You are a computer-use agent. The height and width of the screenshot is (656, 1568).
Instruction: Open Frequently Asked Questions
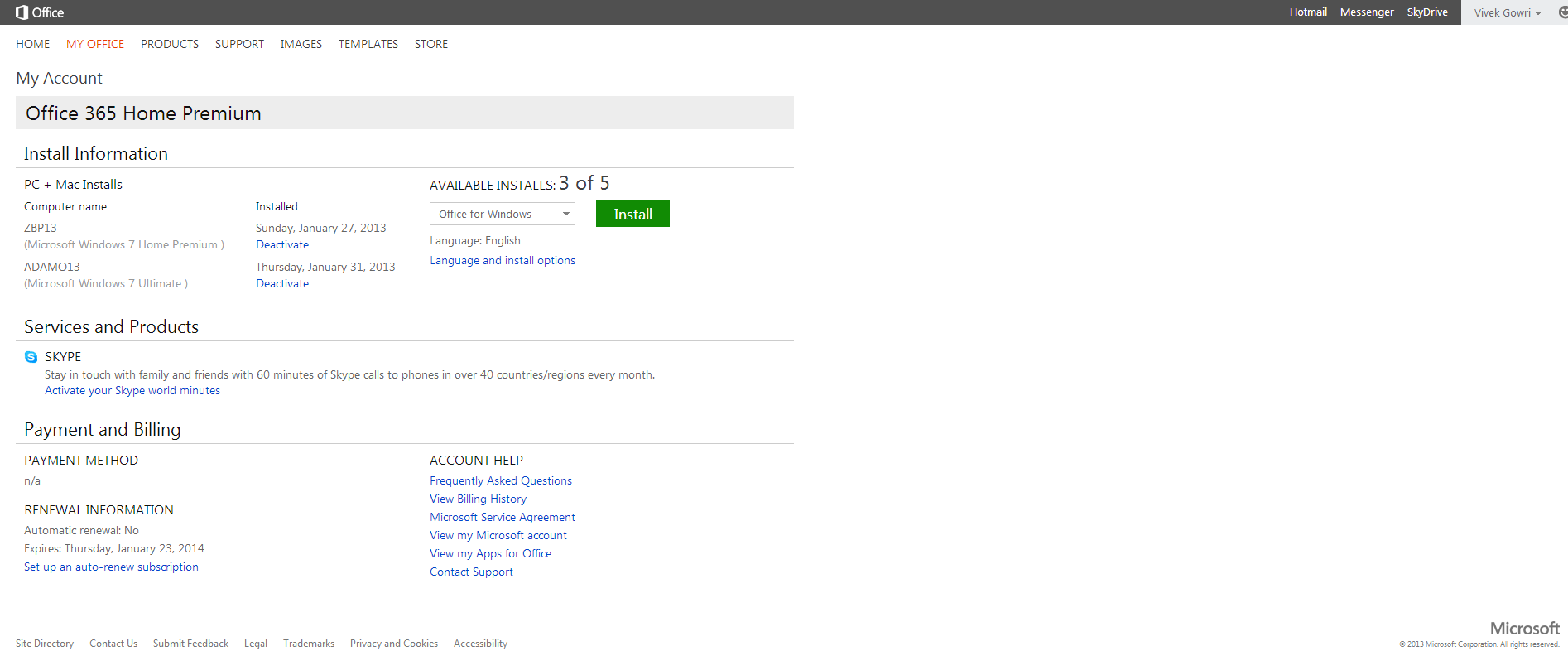(501, 480)
